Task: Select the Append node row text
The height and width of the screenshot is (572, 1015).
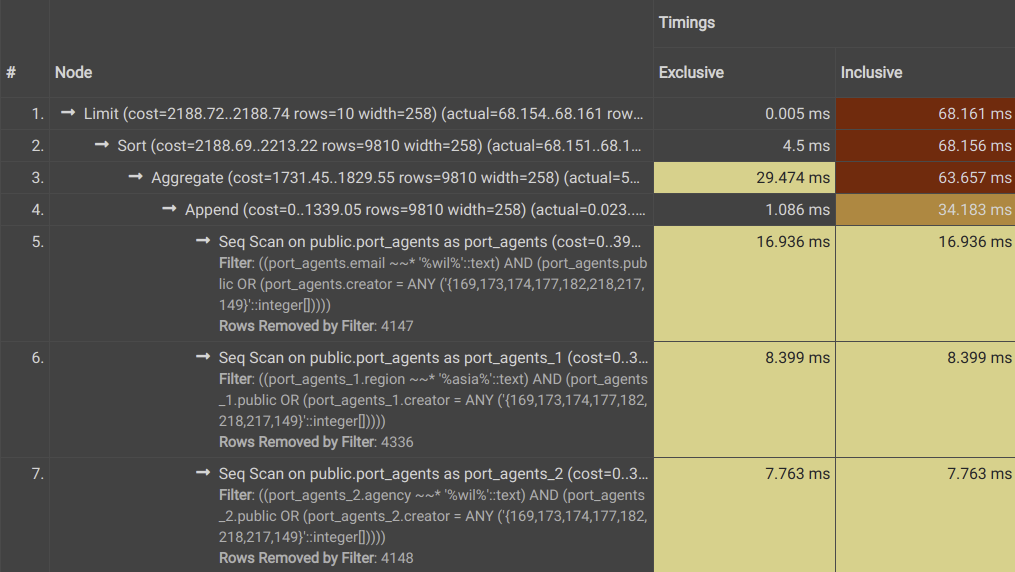Action: (415, 210)
